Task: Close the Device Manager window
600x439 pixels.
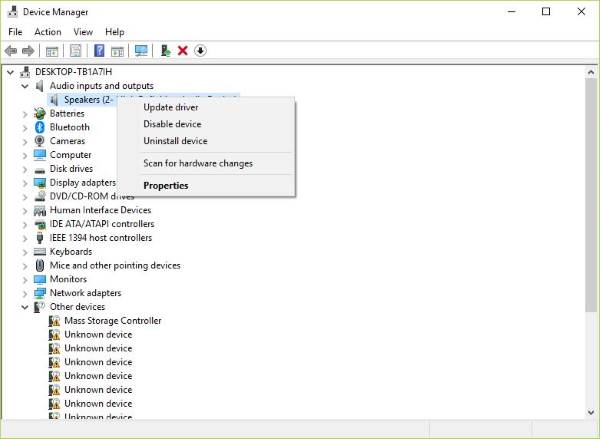Action: point(581,12)
